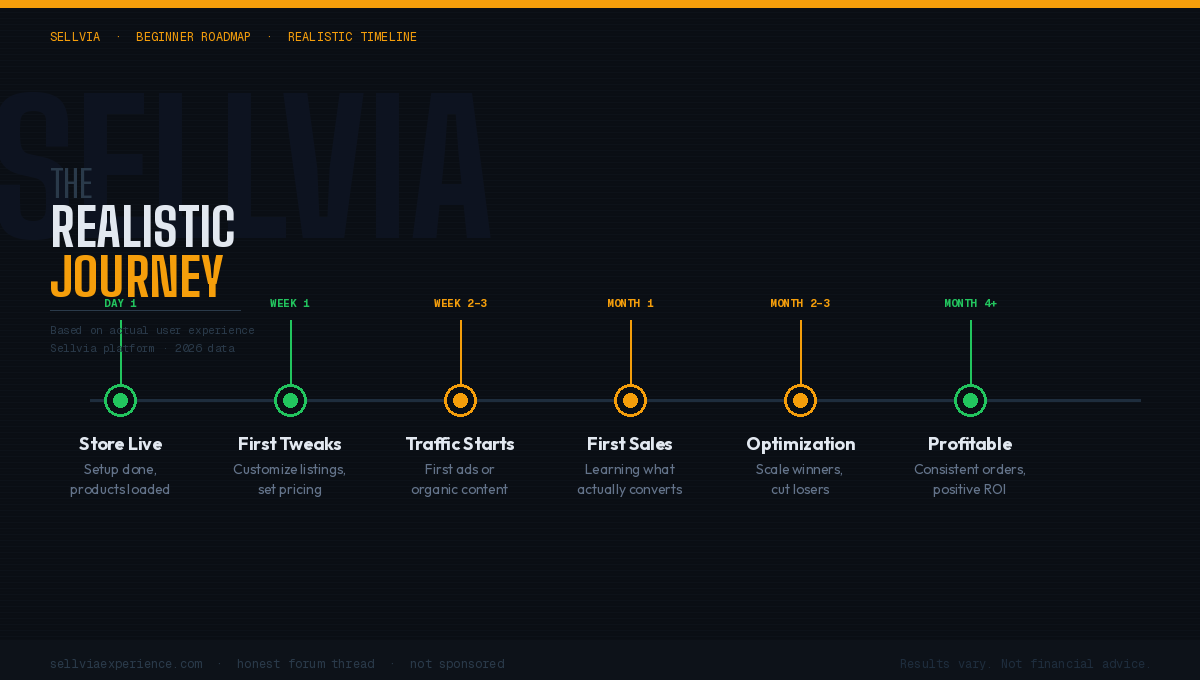Select REALISTIC TIMELINE header item
Image resolution: width=1200 pixels, height=680 pixels.
point(352,37)
